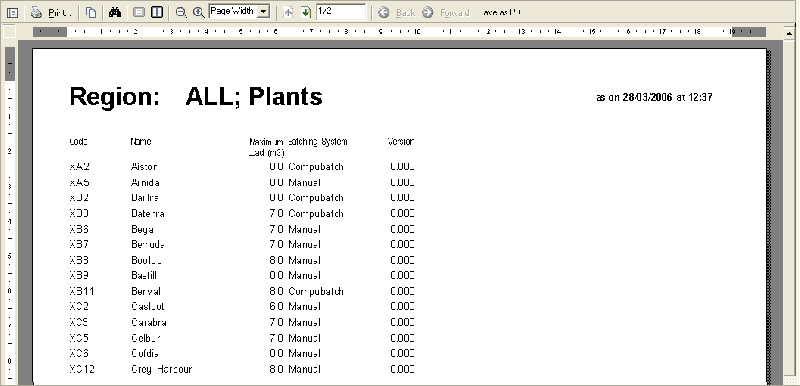Click the page number field showing 1/2
Image resolution: width=800 pixels, height=386 pixels.
pyautogui.click(x=341, y=12)
